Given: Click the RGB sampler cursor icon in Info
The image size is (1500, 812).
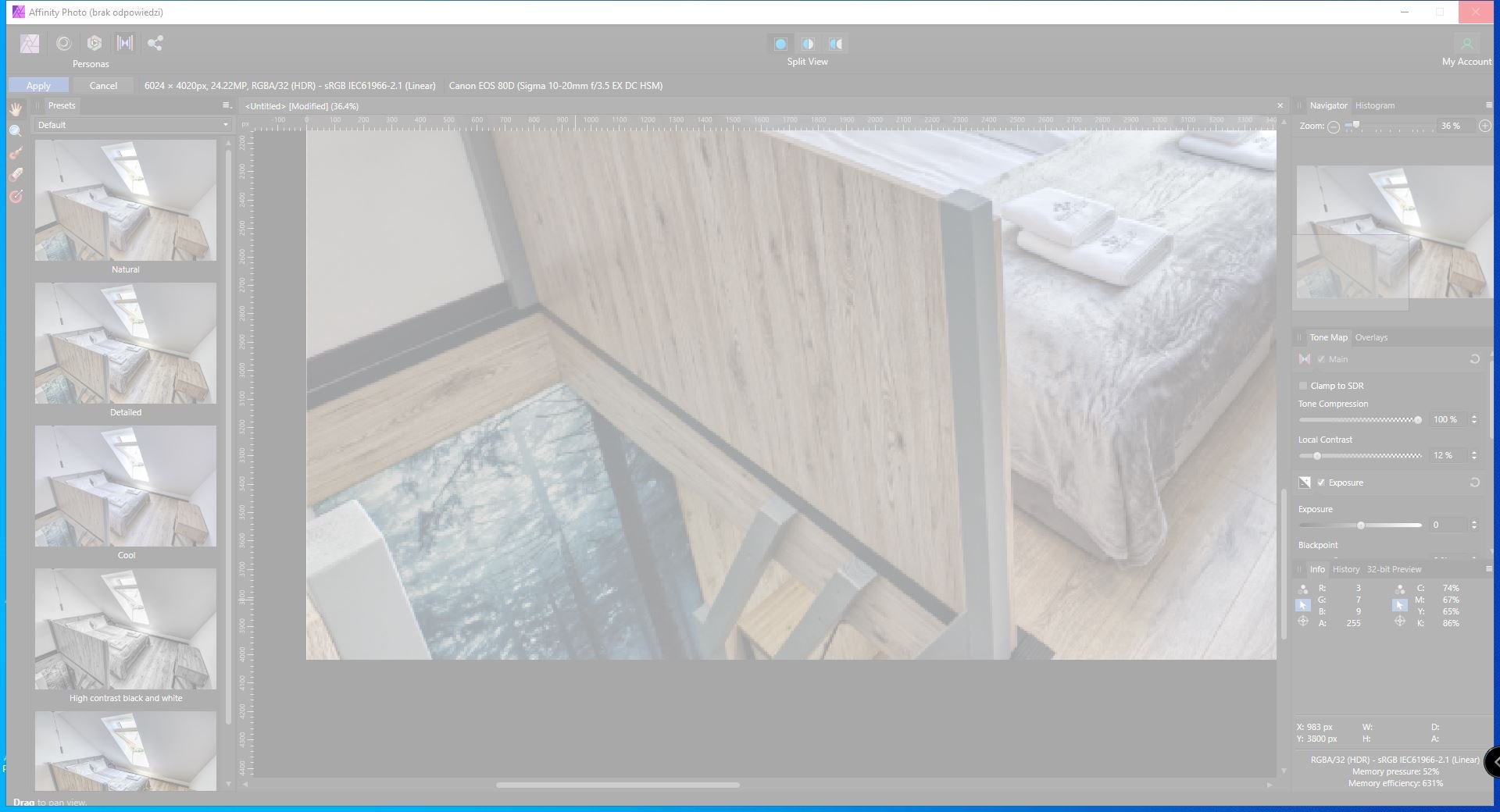Looking at the screenshot, I should click(x=1303, y=605).
